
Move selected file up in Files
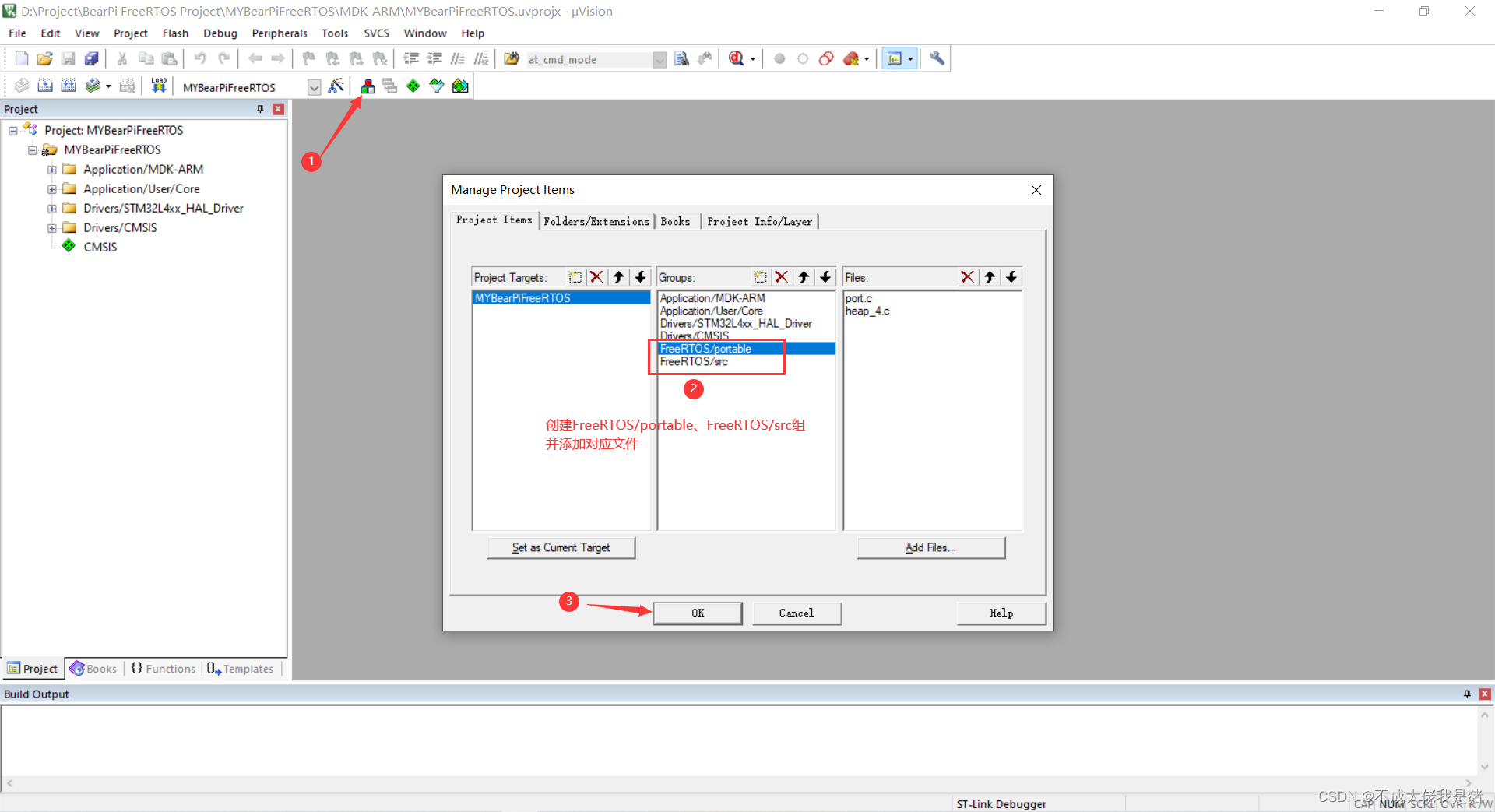pyautogui.click(x=989, y=277)
